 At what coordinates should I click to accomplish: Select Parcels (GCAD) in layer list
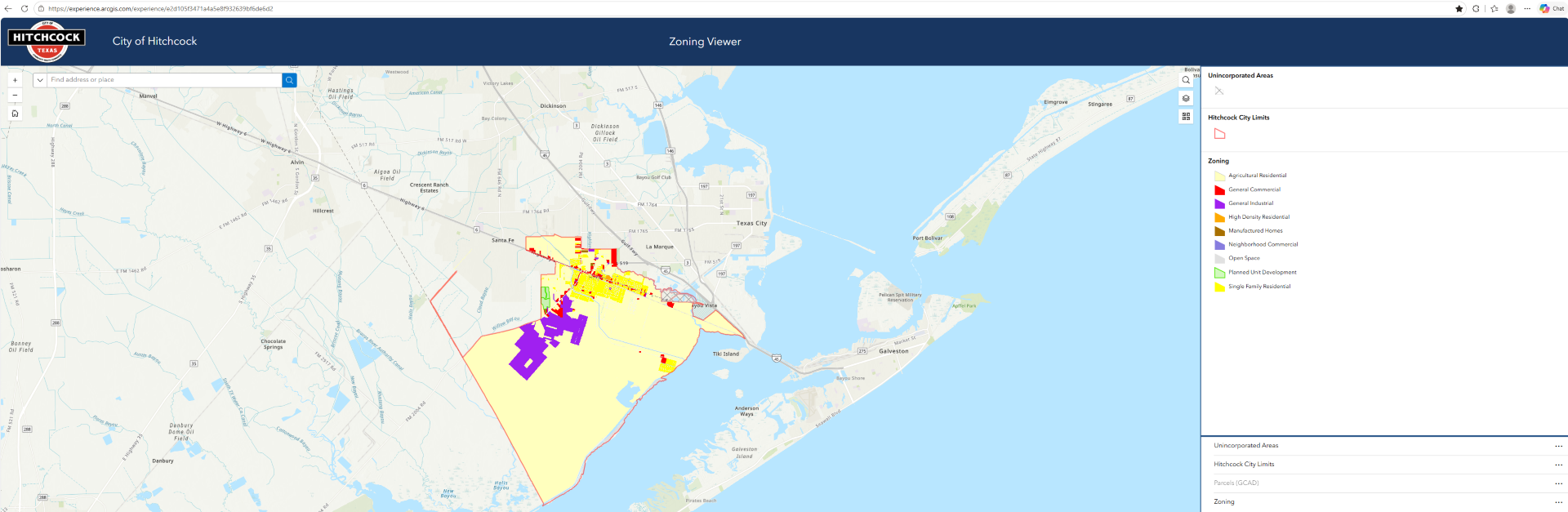point(1236,483)
